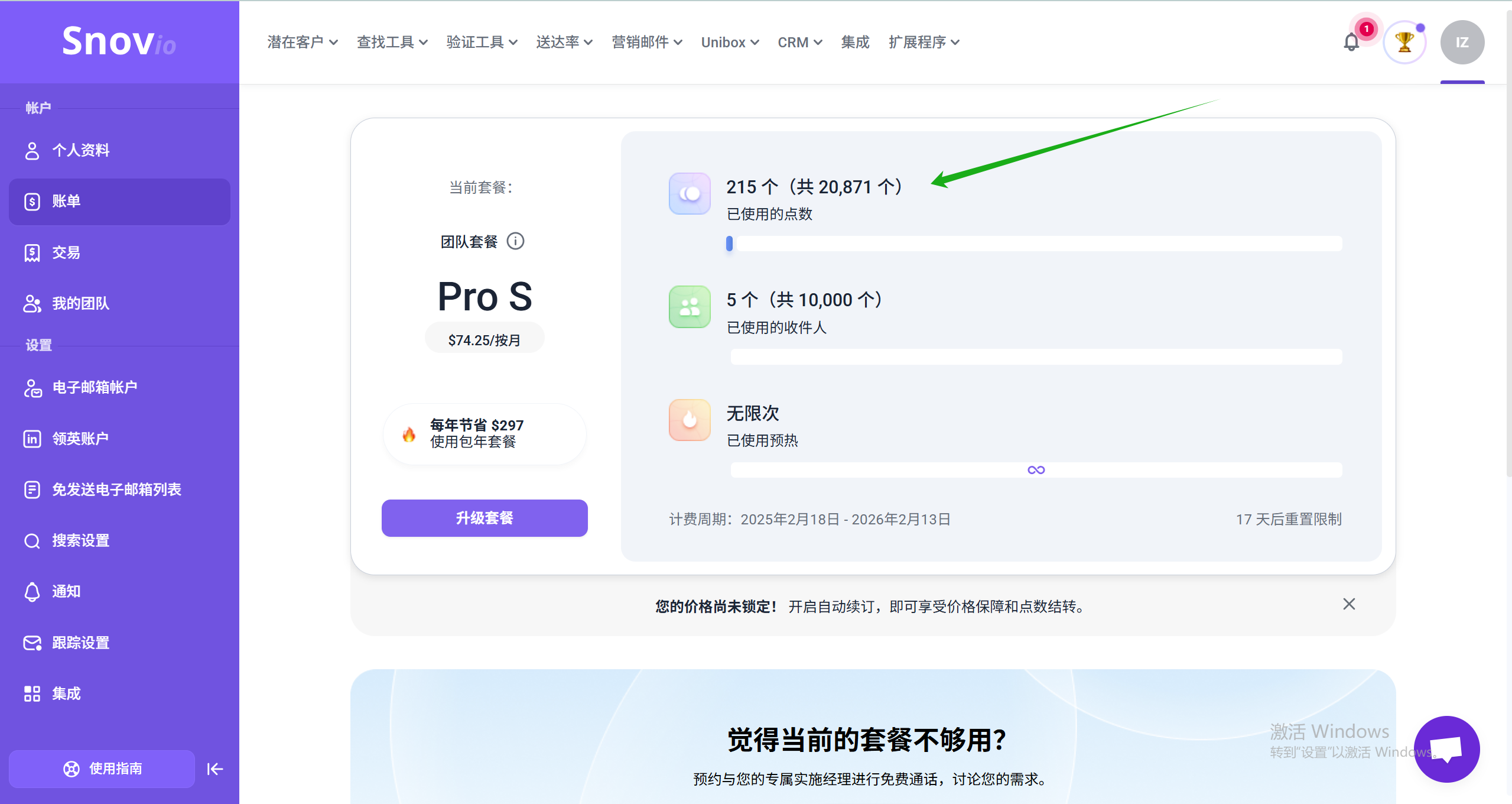Click the 个人资料 person icon

click(32, 150)
